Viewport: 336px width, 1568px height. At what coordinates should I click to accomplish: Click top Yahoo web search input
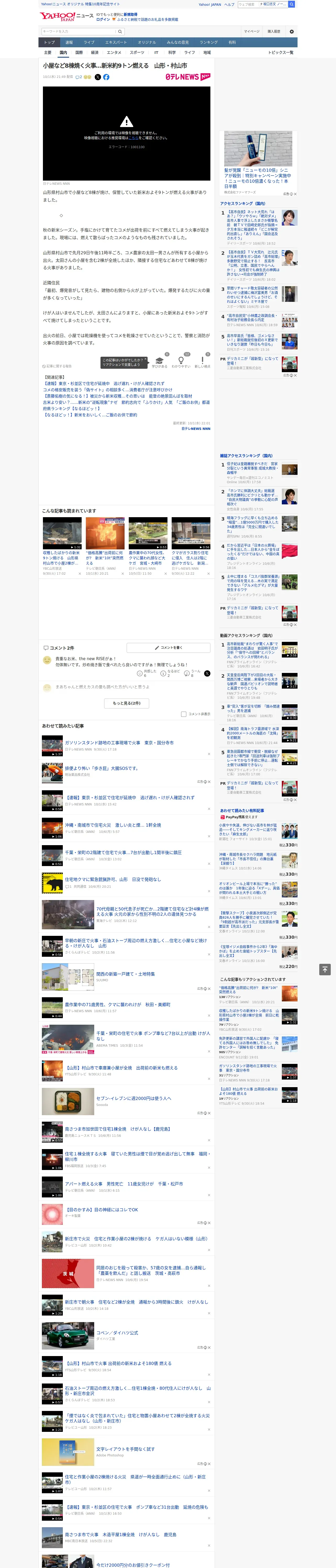262,4
